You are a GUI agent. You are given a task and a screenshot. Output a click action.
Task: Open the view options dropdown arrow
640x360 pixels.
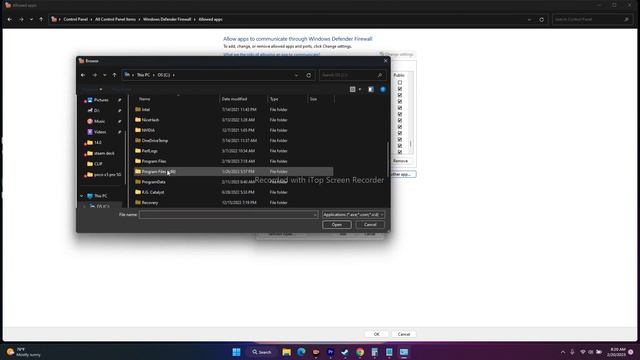click(360, 89)
